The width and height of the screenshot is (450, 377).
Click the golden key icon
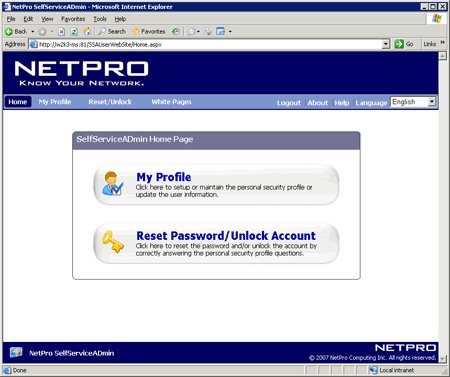(113, 242)
